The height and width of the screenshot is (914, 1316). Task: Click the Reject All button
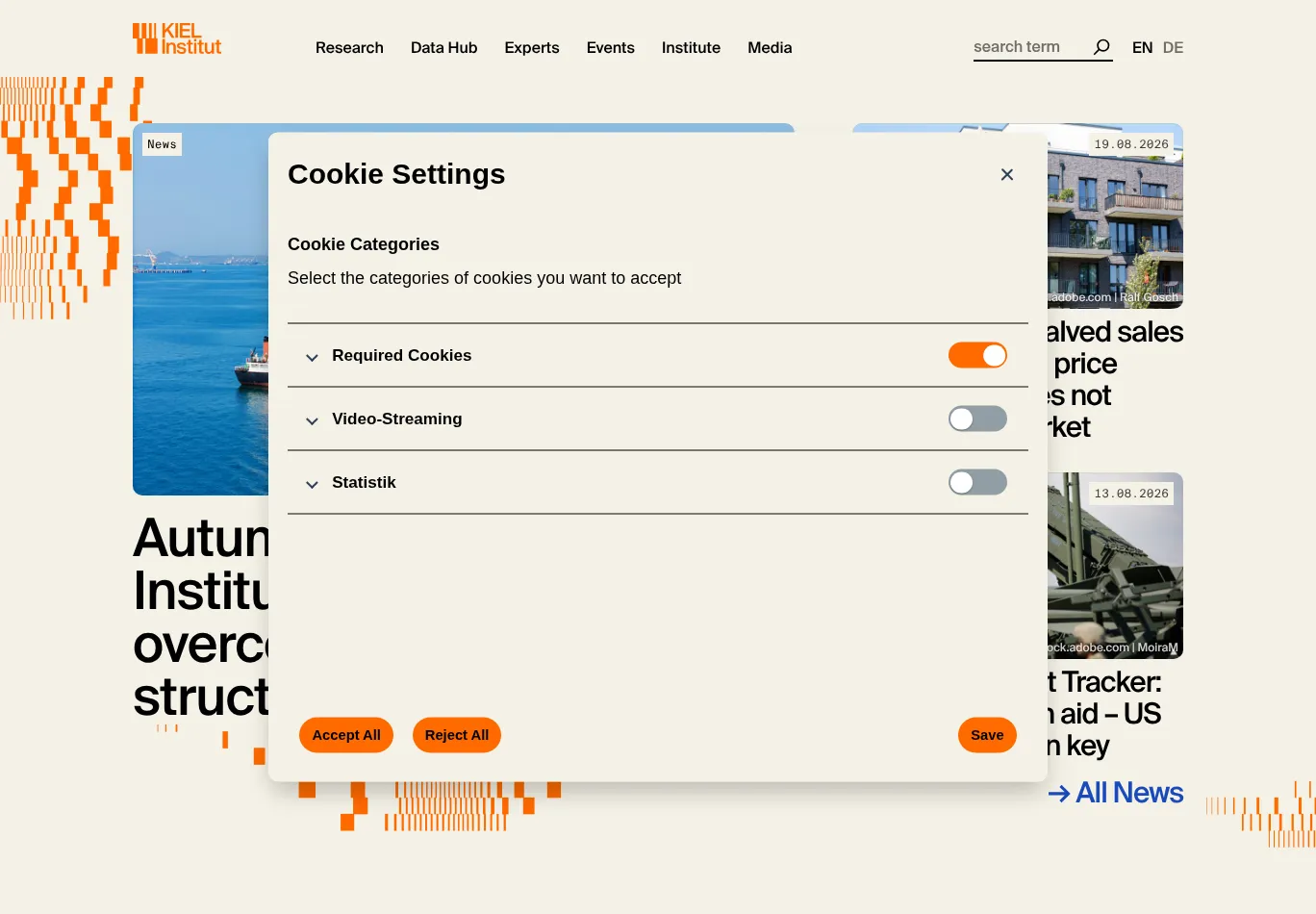click(457, 735)
